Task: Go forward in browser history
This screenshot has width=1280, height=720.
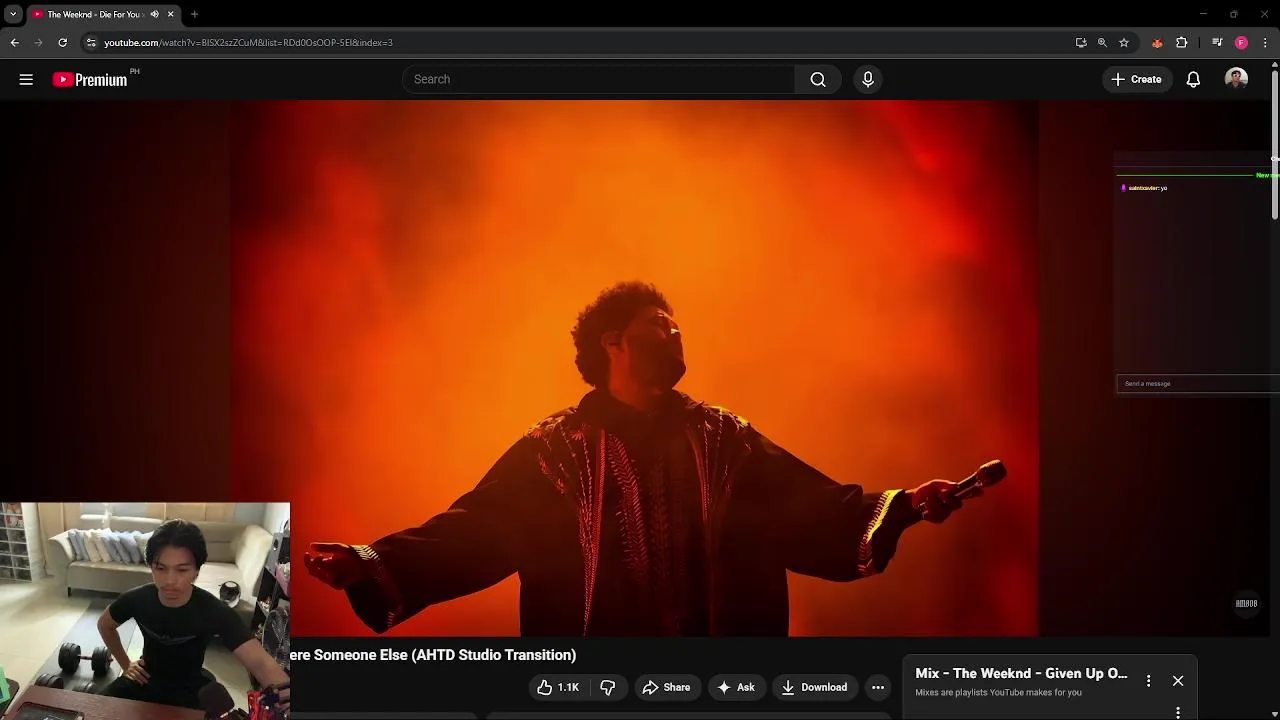Action: click(x=38, y=42)
